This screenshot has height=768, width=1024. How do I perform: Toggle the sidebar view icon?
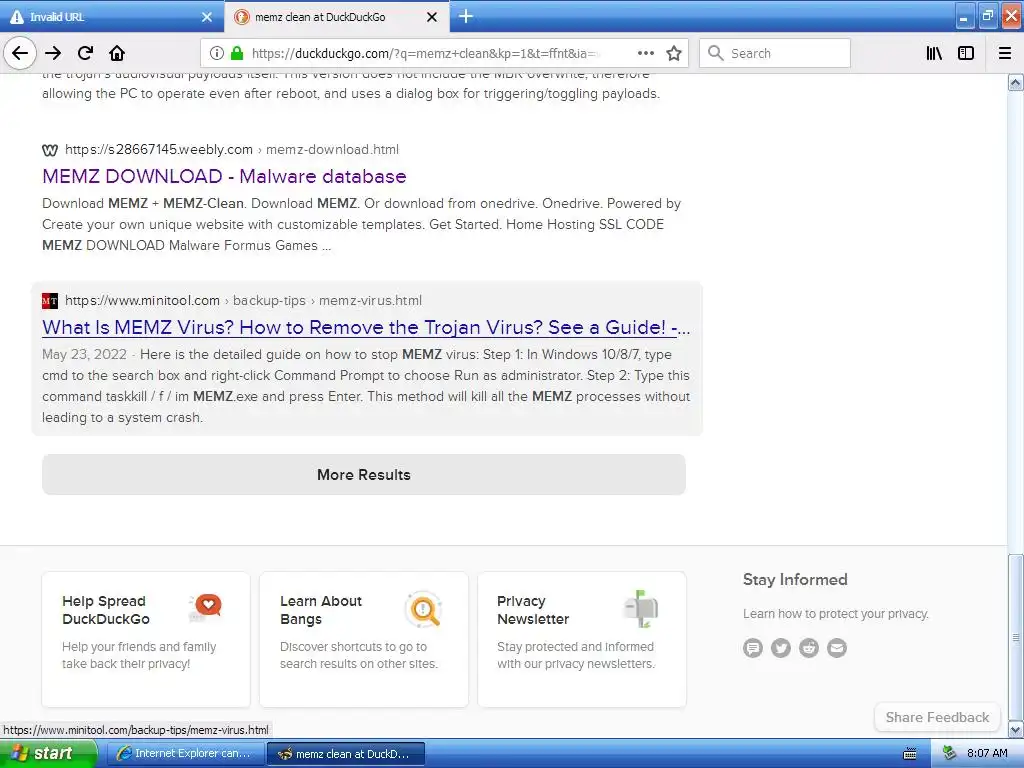click(966, 54)
